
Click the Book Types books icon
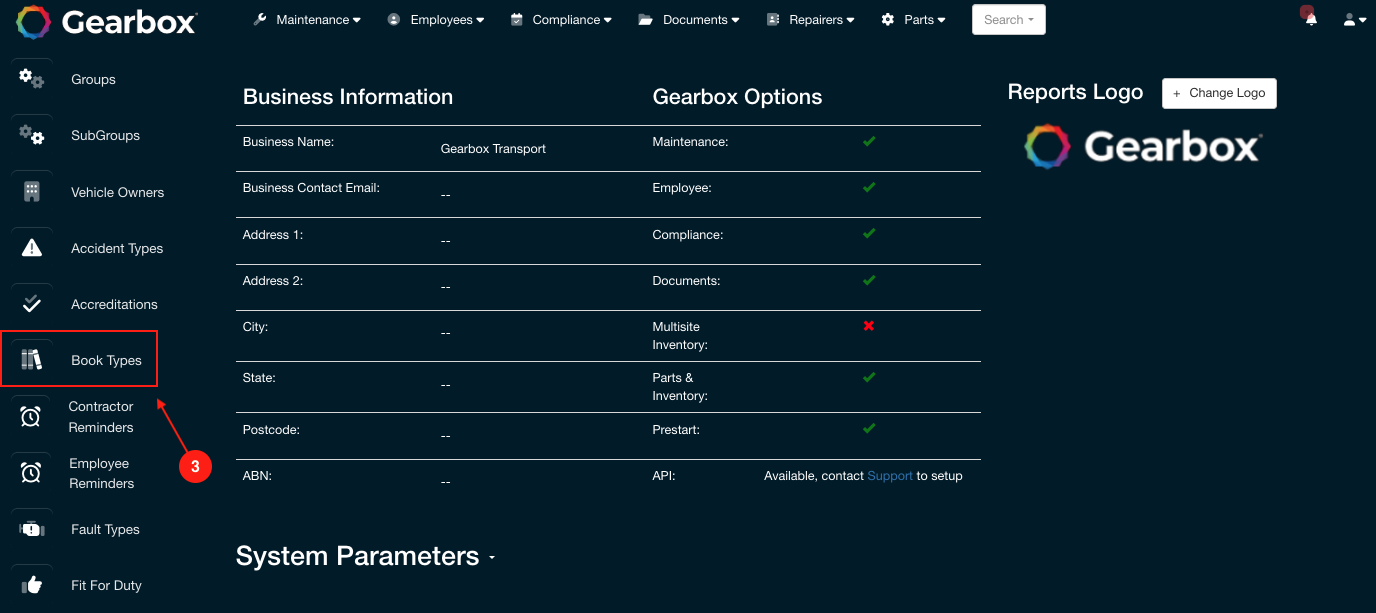(31, 360)
